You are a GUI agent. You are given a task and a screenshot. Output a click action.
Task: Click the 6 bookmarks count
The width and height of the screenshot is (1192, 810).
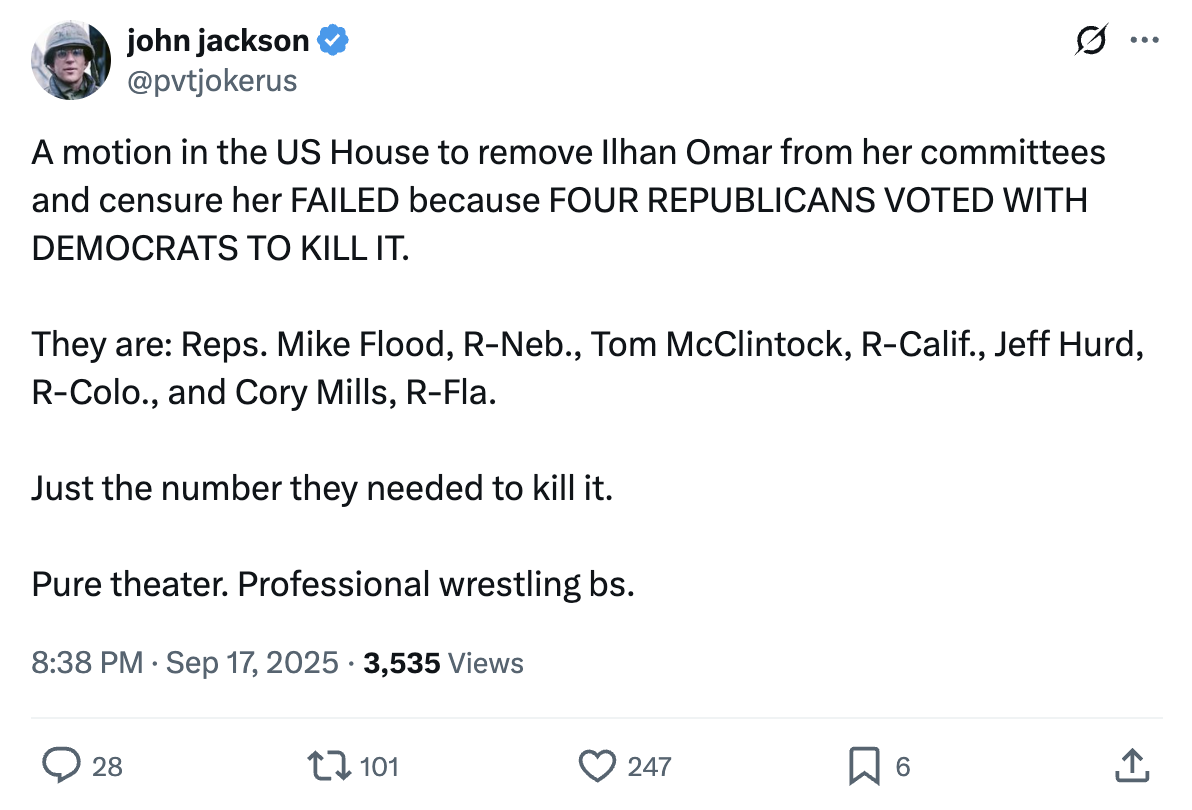pyautogui.click(x=902, y=767)
